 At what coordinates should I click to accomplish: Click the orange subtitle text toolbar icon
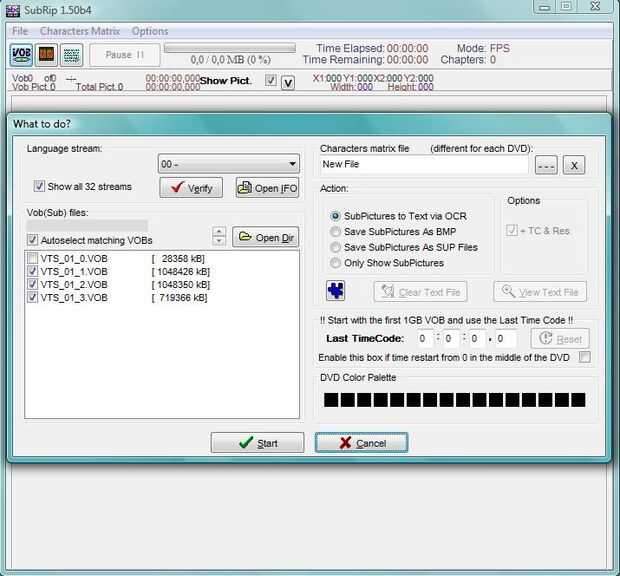click(x=46, y=55)
